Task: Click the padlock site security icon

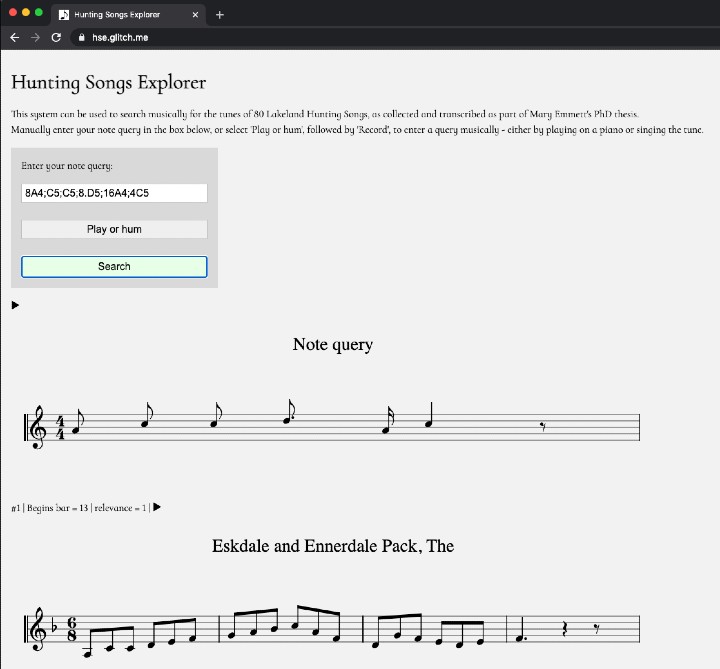Action: pyautogui.click(x=81, y=37)
